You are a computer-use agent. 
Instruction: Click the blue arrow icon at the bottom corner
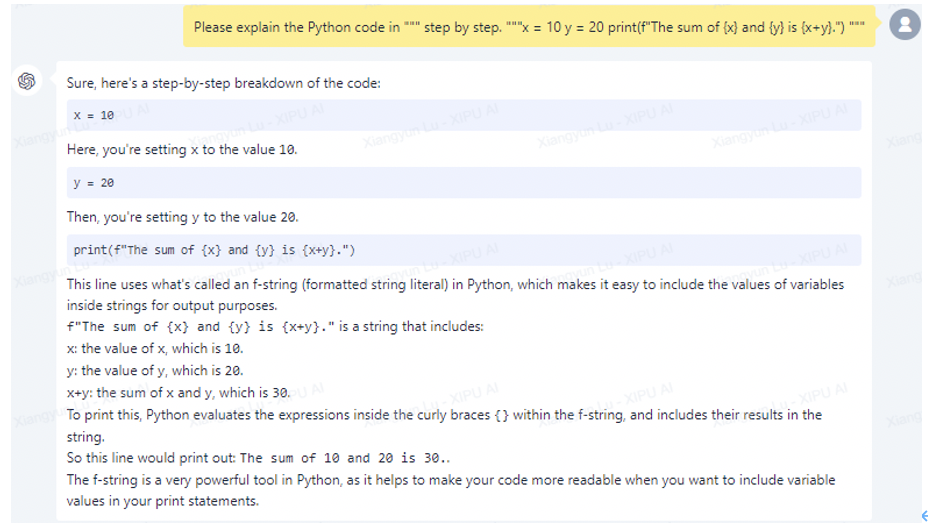pos(924,516)
